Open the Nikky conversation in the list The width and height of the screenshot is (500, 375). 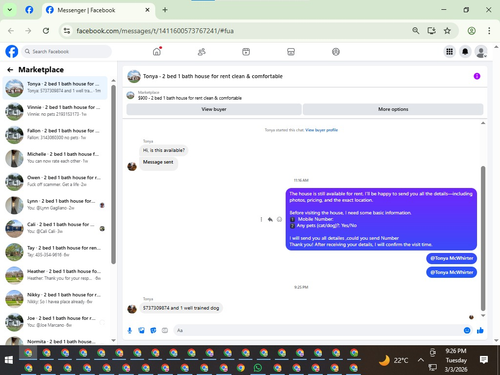[55, 299]
